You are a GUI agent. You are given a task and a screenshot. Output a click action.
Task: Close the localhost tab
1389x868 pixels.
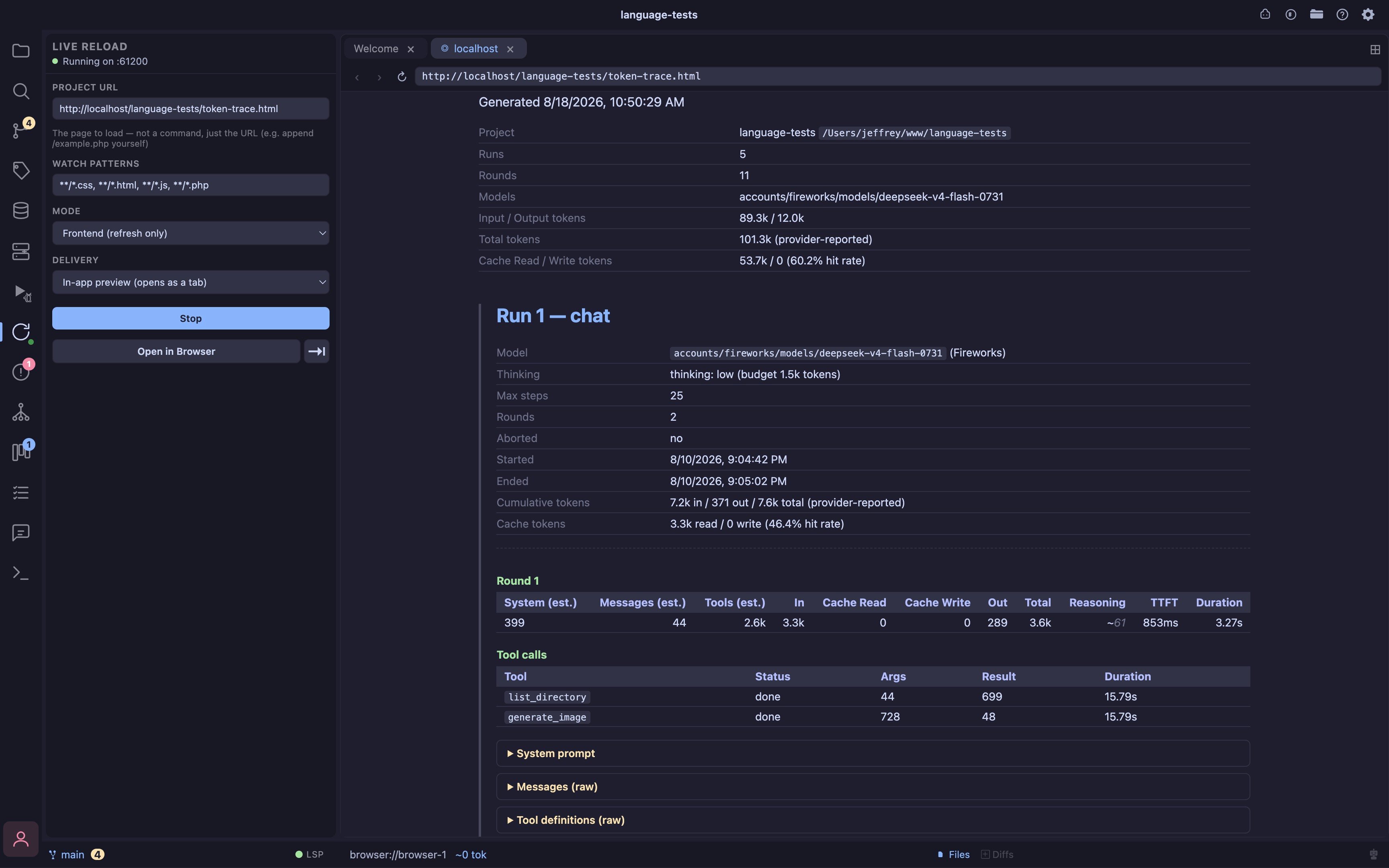[x=510, y=49]
